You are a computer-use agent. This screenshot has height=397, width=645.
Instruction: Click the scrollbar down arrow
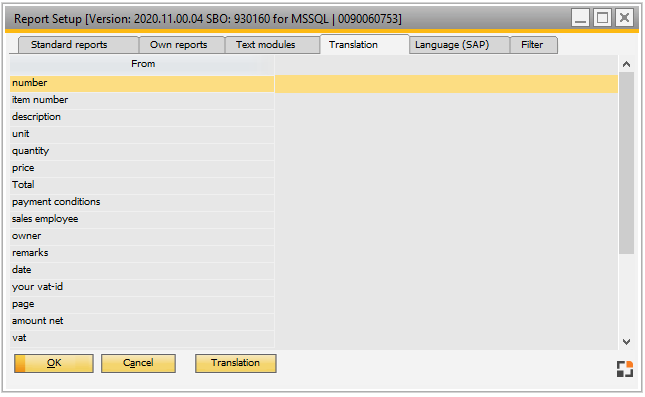pos(626,341)
